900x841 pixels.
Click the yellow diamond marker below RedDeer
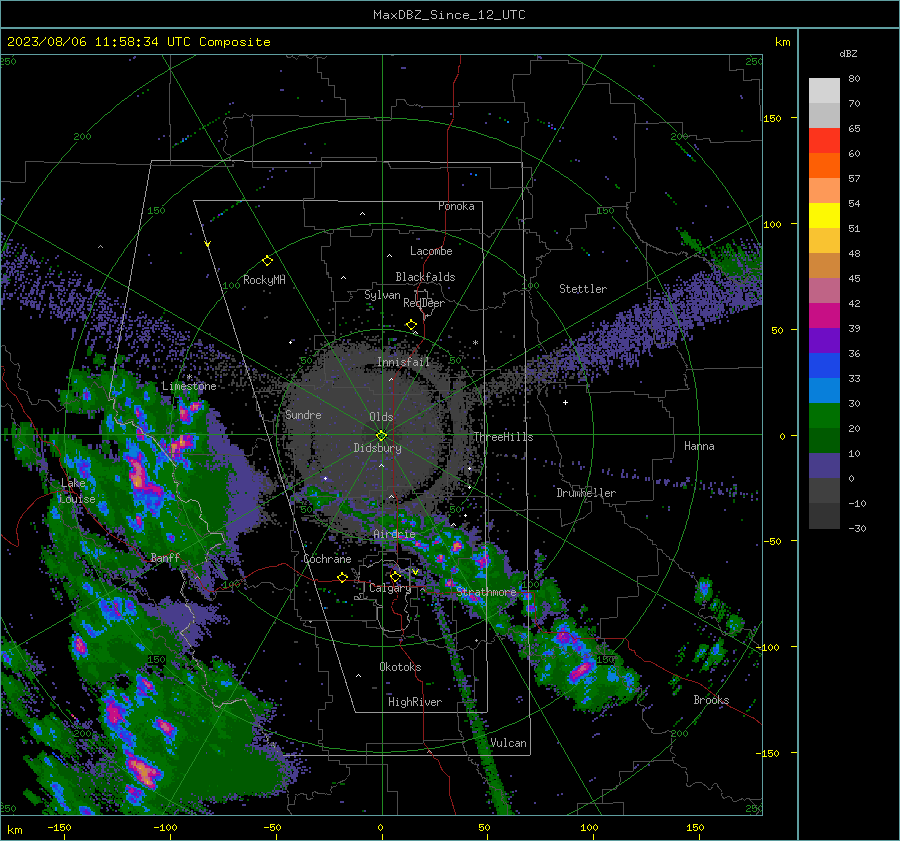(412, 325)
